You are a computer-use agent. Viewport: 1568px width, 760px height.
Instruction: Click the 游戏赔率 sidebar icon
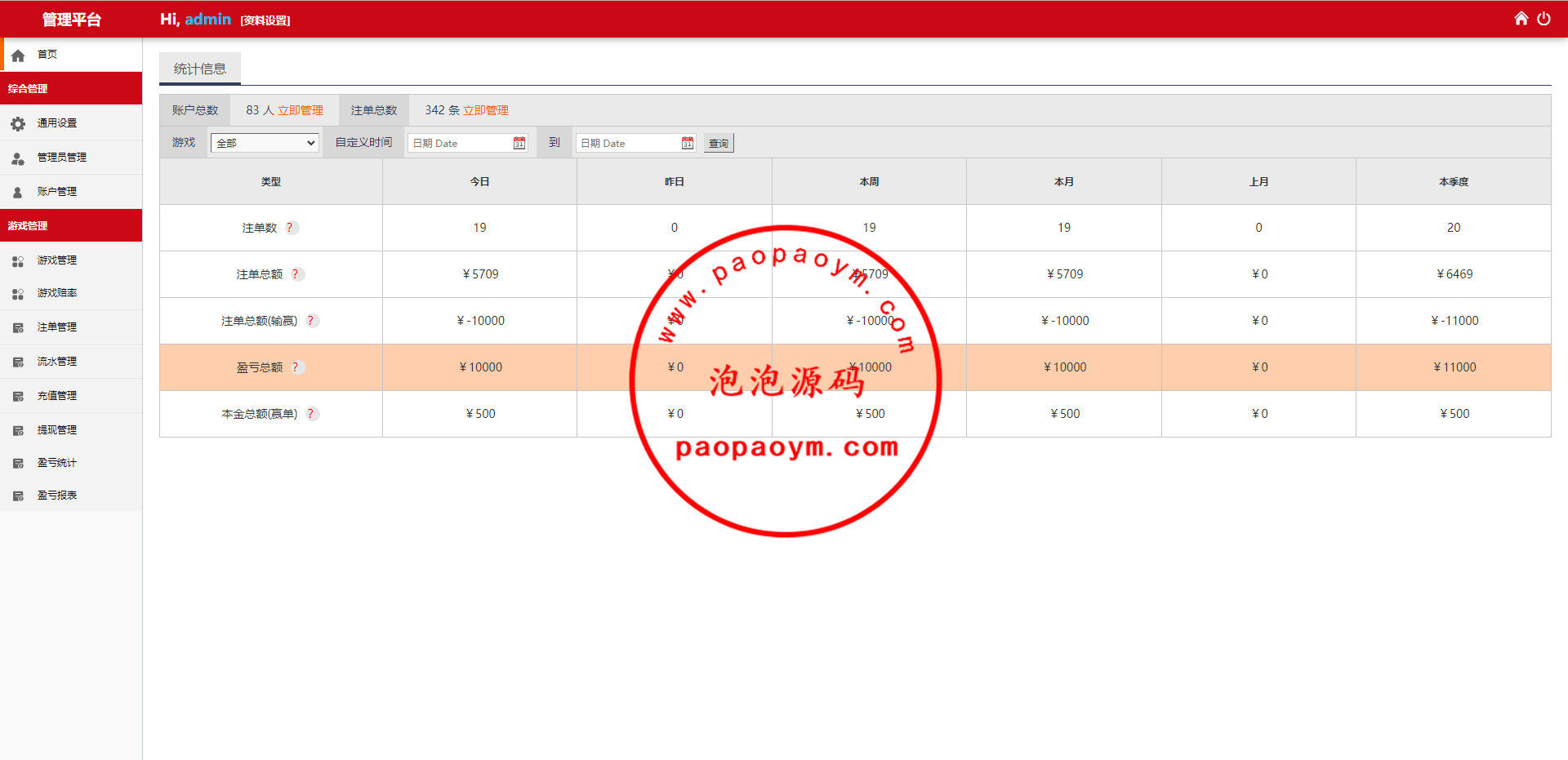pyautogui.click(x=18, y=294)
